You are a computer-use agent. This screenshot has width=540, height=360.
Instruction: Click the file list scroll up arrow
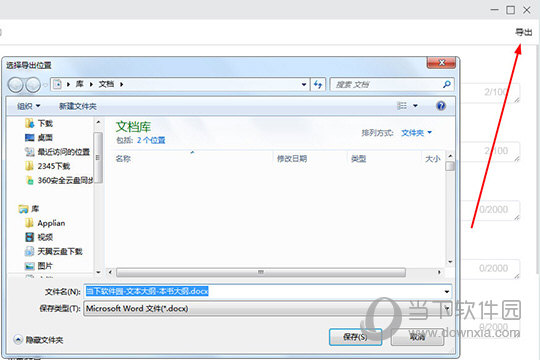tap(450, 156)
